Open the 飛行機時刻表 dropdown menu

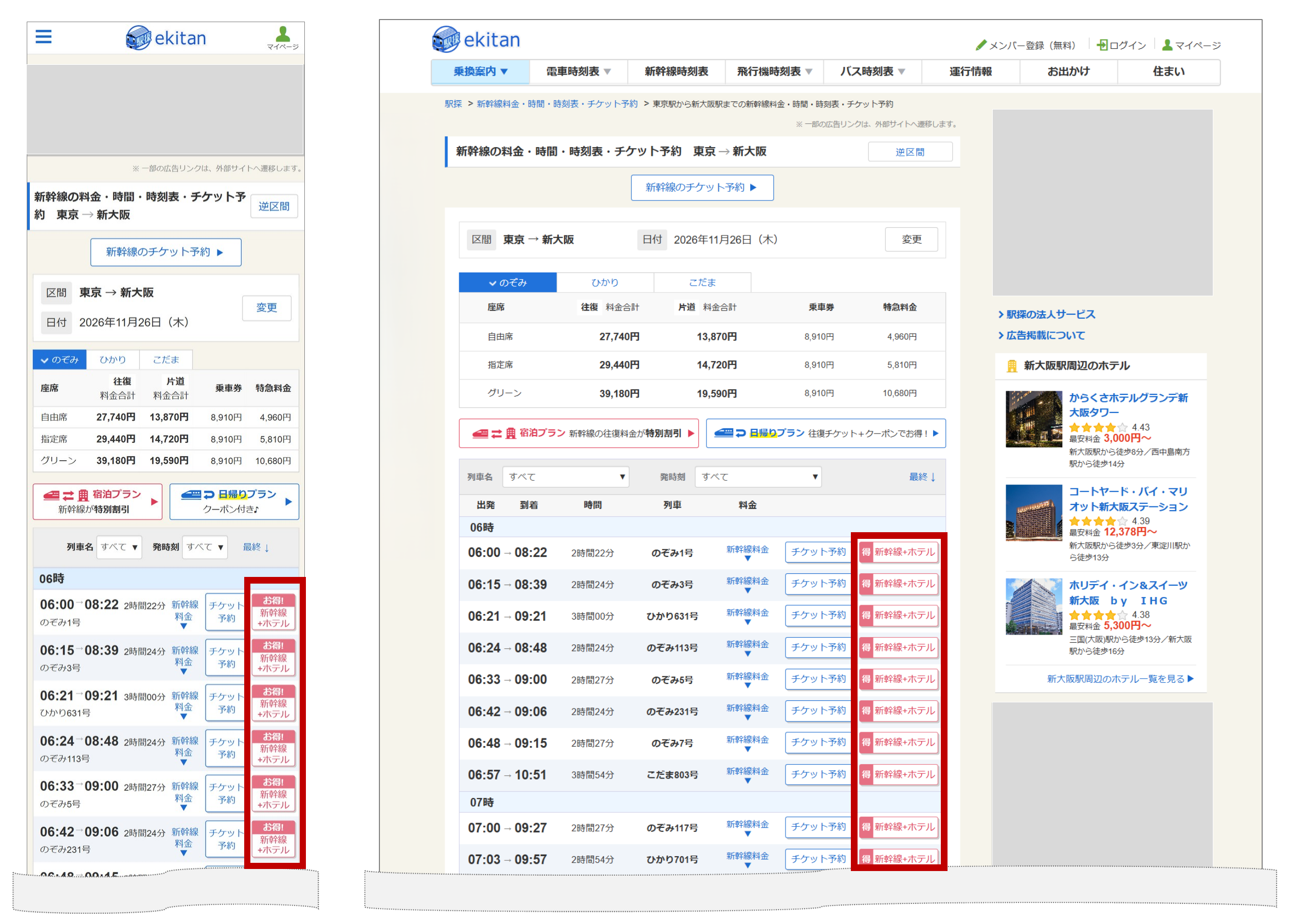(774, 71)
